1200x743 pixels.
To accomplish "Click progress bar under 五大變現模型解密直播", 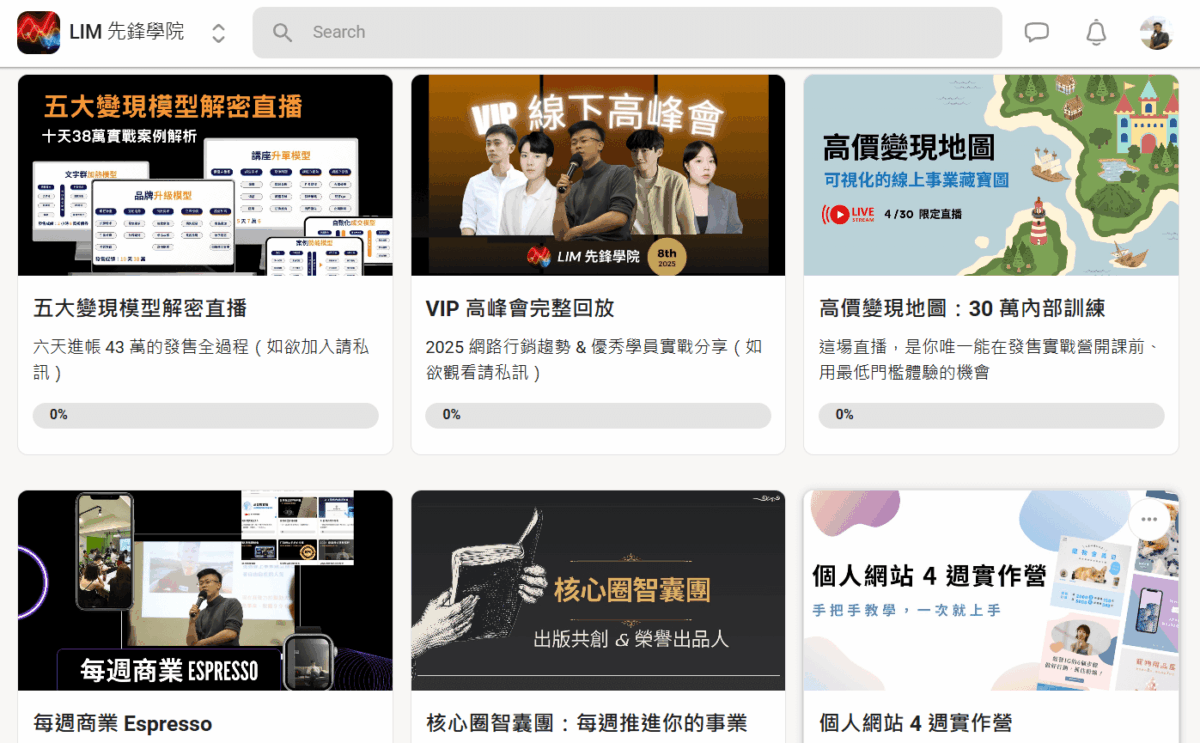I will point(205,415).
